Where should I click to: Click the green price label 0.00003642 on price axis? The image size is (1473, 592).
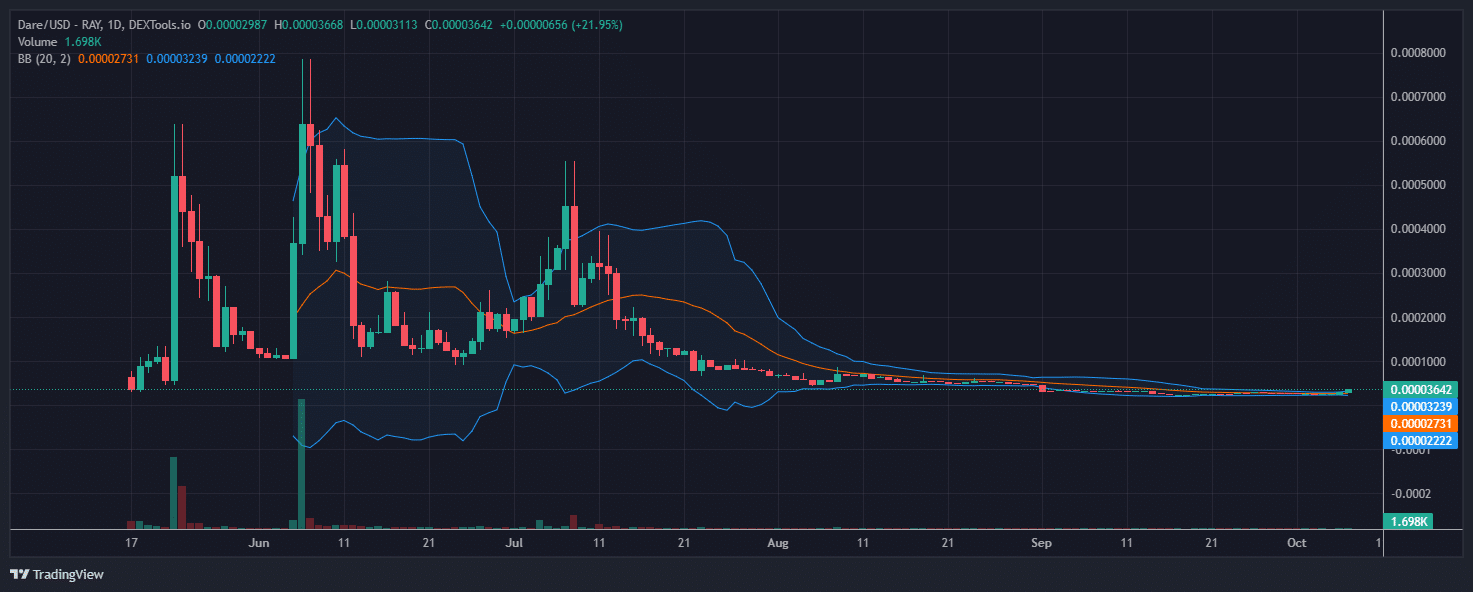tap(1420, 389)
